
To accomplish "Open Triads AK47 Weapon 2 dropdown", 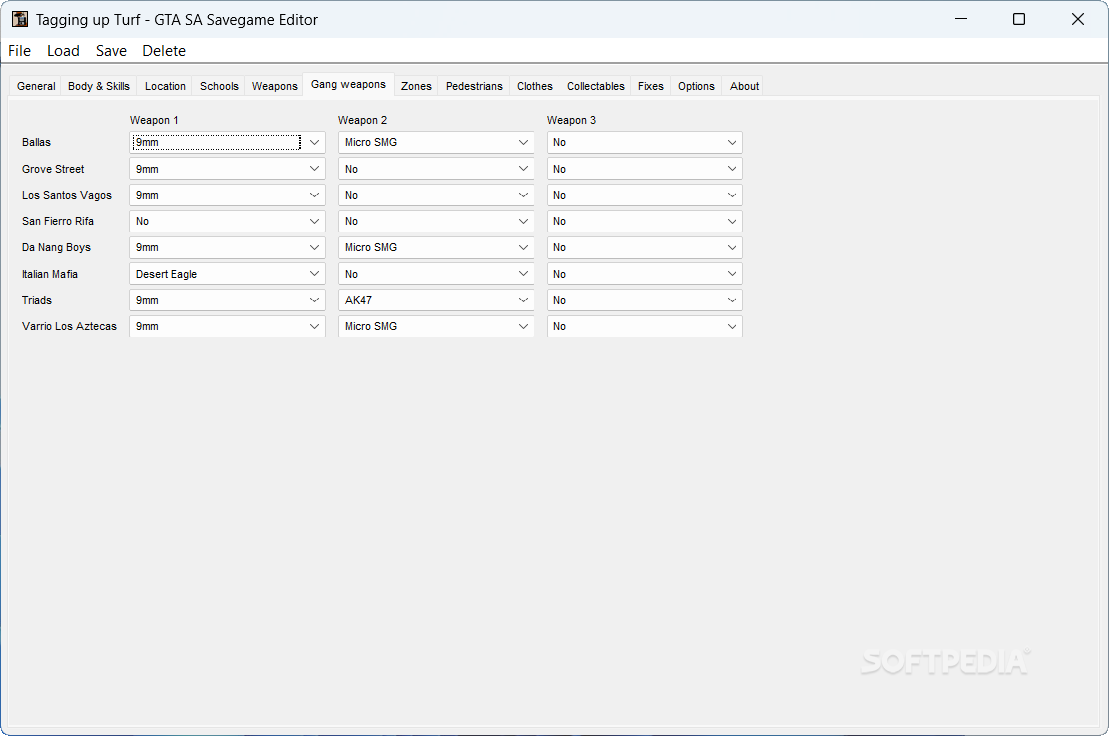I will coord(436,300).
